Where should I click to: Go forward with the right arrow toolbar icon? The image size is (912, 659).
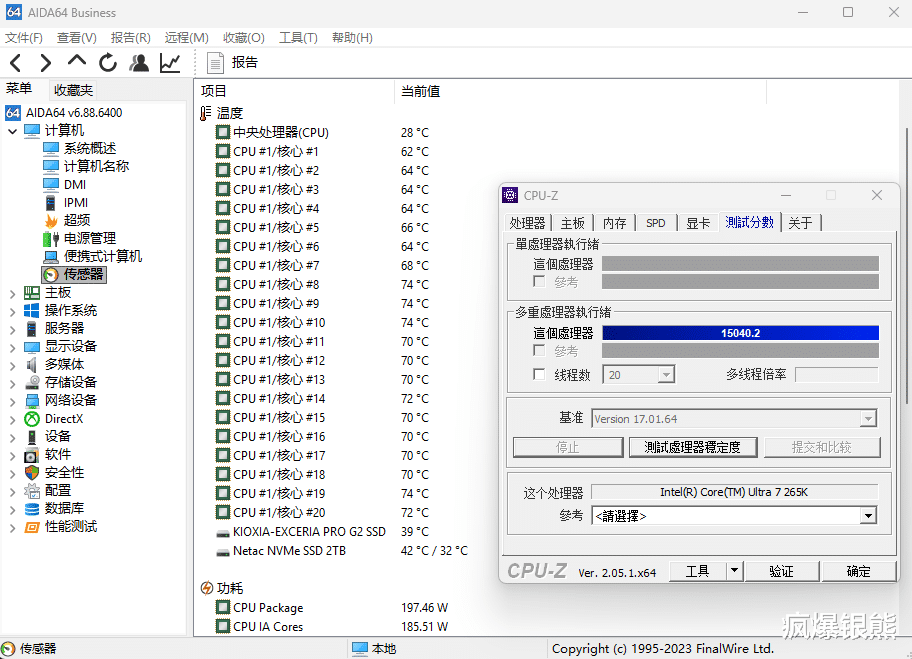pyautogui.click(x=45, y=62)
